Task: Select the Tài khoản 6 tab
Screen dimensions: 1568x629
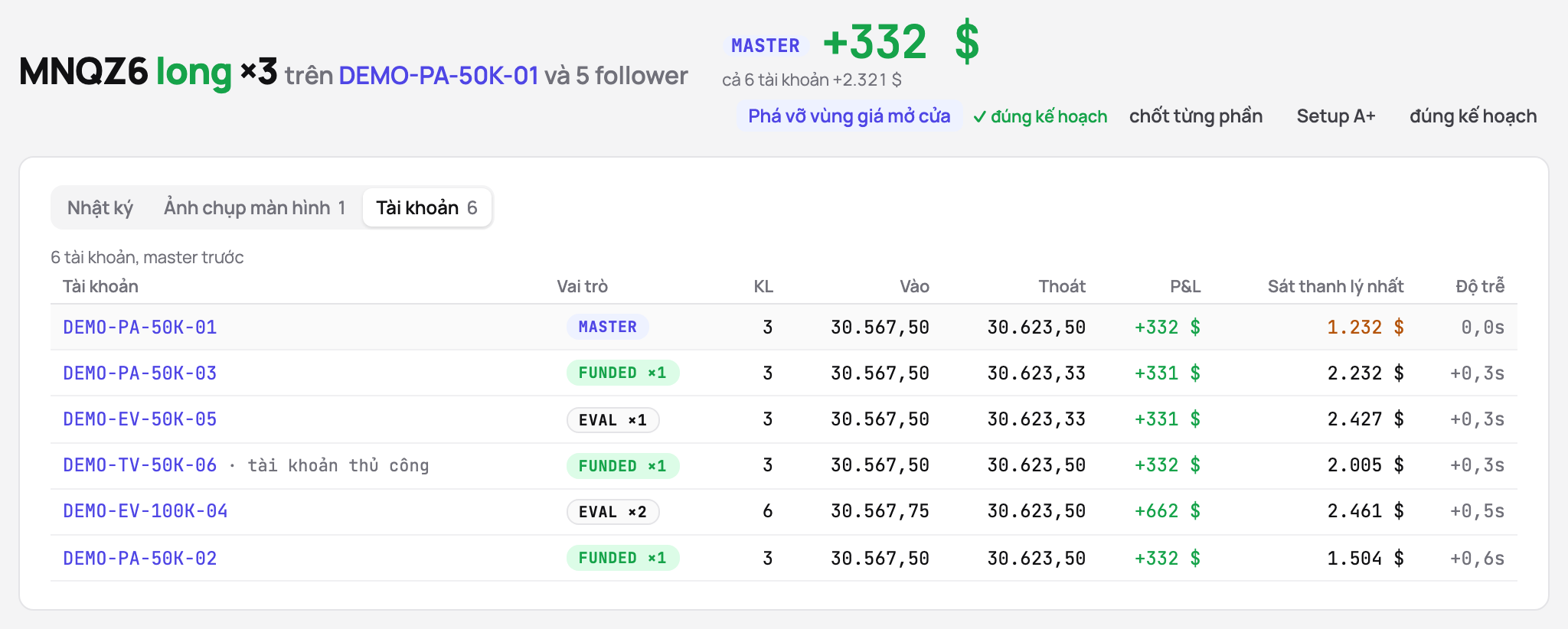Action: (426, 207)
